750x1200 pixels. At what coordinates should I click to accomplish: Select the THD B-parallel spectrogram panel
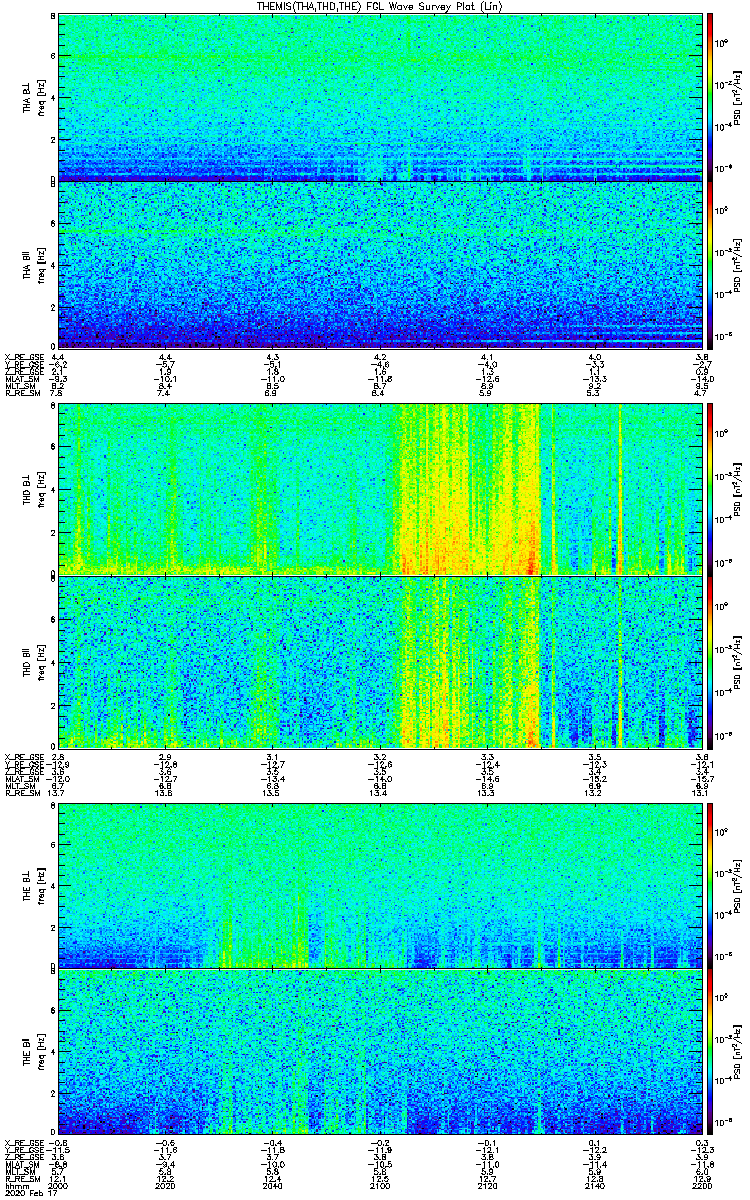[x=380, y=661]
